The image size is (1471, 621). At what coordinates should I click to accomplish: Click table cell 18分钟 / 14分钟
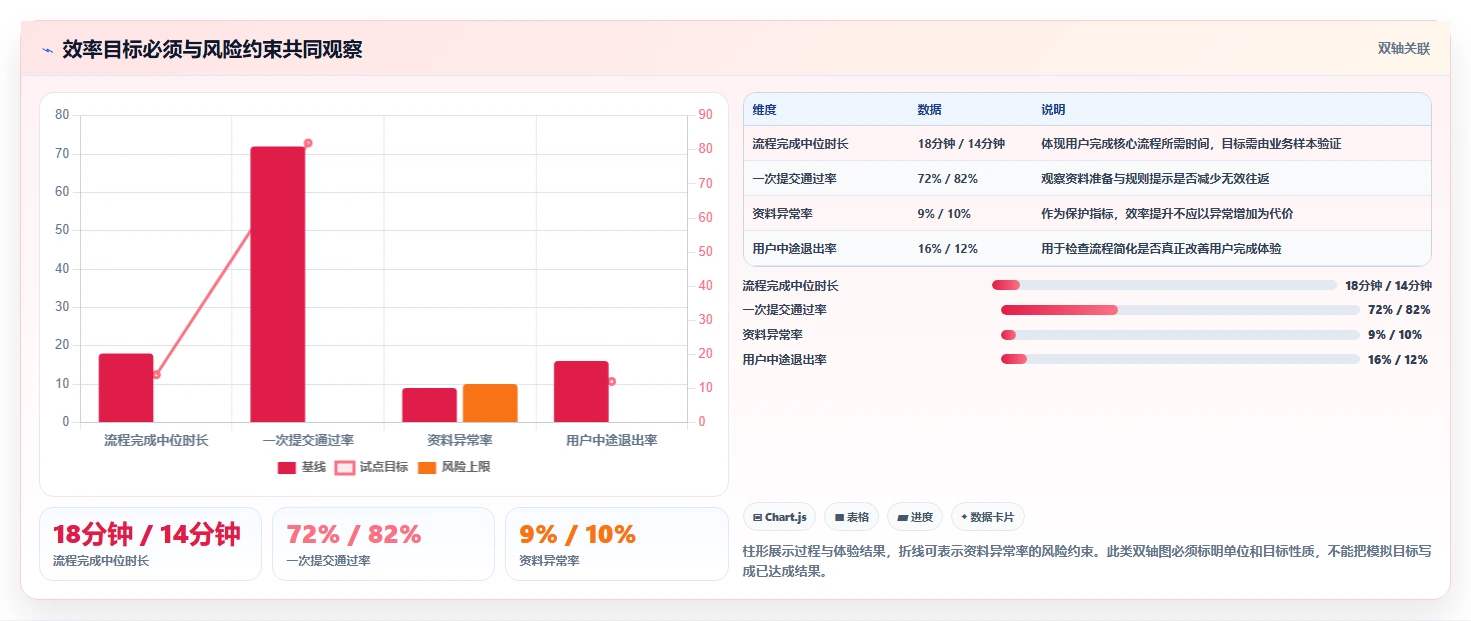(961, 144)
